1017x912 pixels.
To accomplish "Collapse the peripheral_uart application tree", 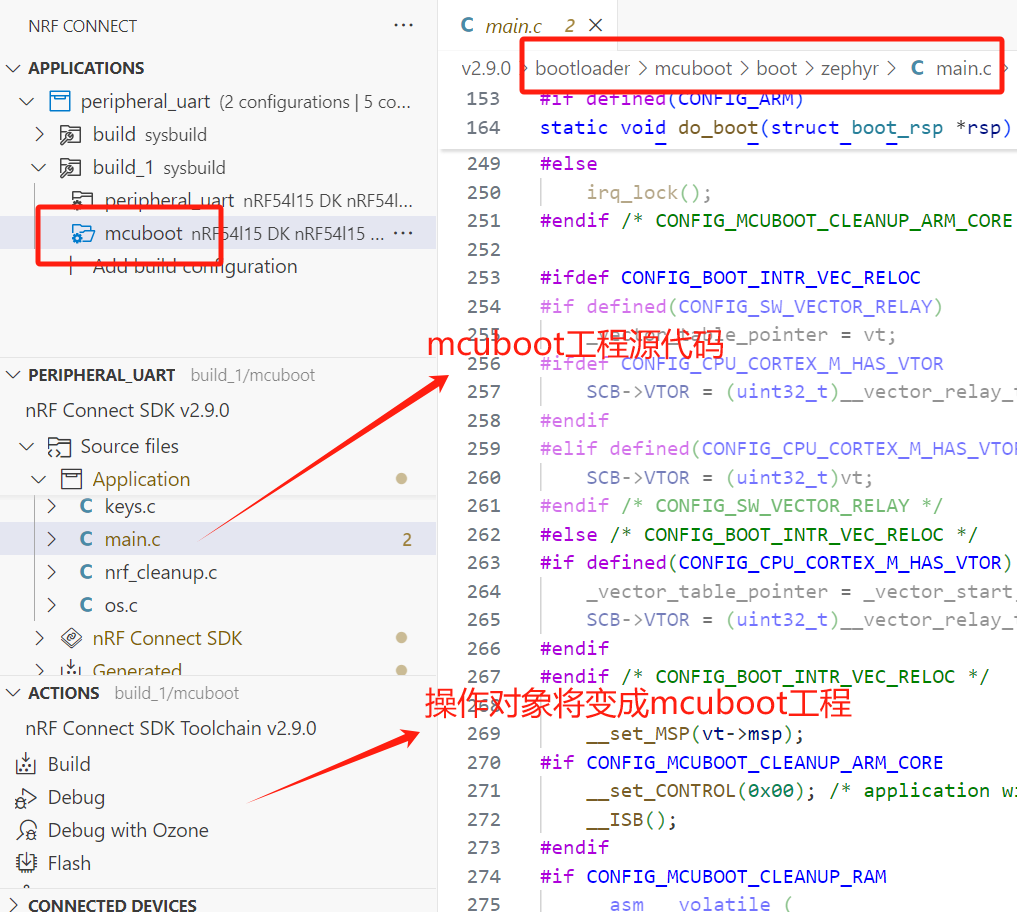I will [27, 102].
